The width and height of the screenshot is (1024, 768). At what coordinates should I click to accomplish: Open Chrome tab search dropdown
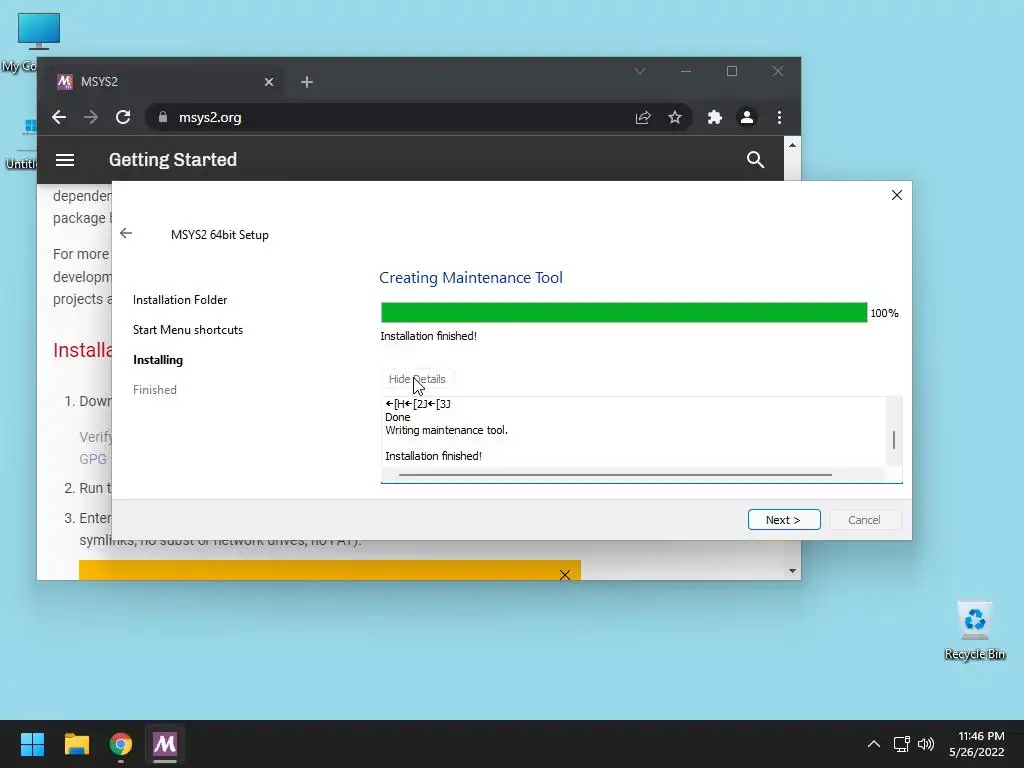(x=640, y=71)
